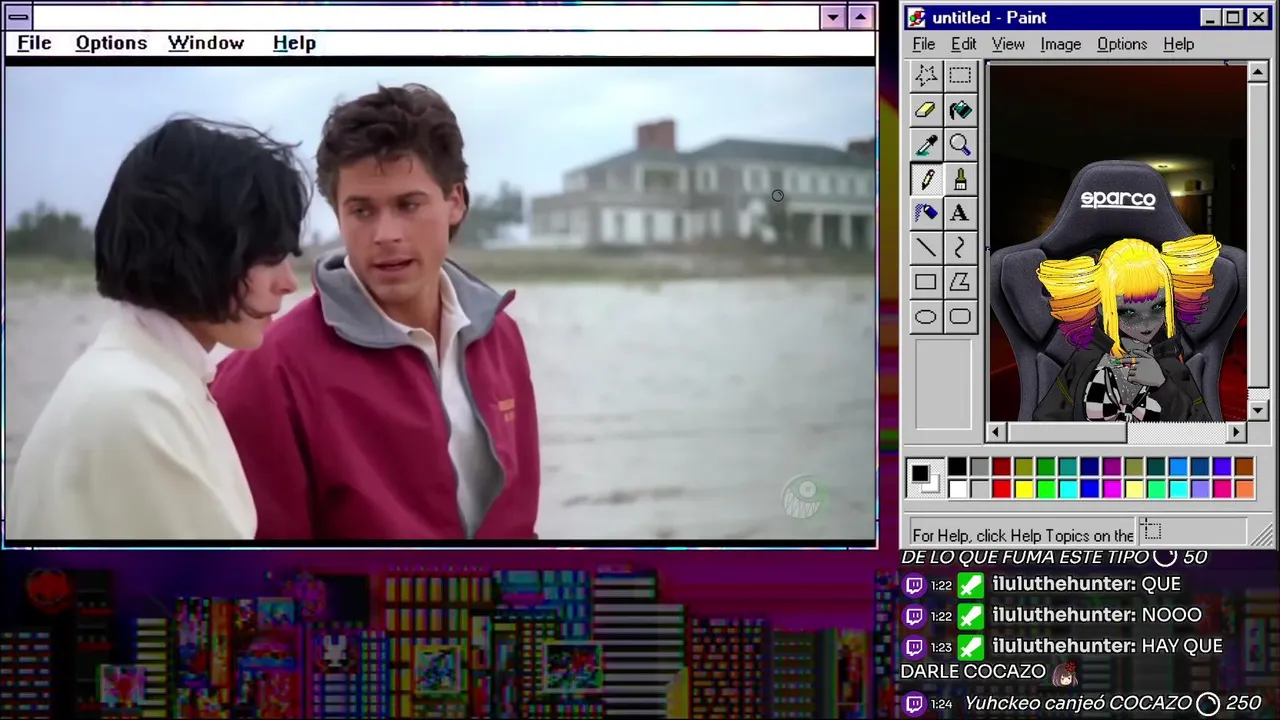Click Paint canvas scroll down arrow

pos(1258,410)
